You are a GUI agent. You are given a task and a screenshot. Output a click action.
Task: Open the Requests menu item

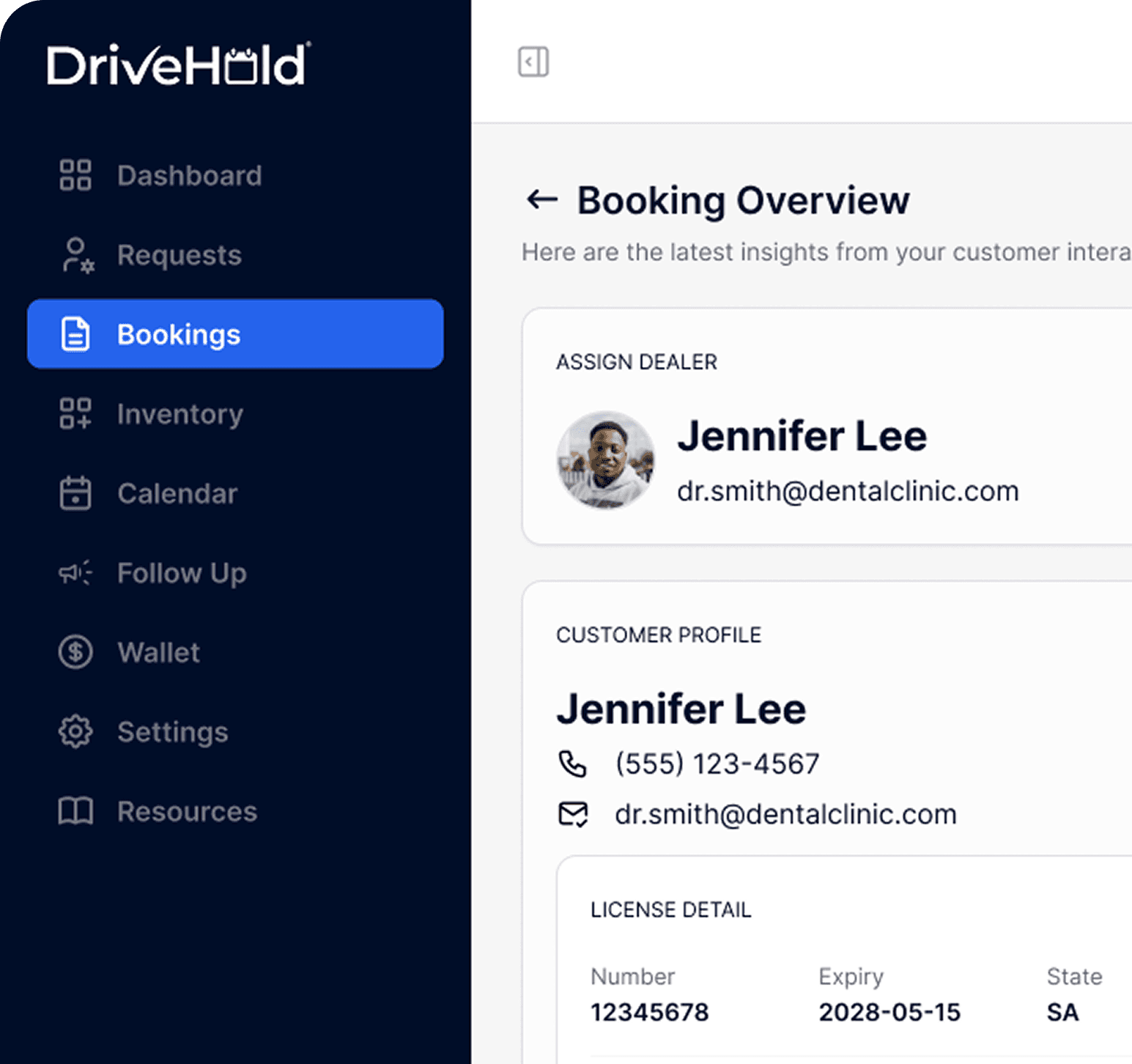point(180,255)
